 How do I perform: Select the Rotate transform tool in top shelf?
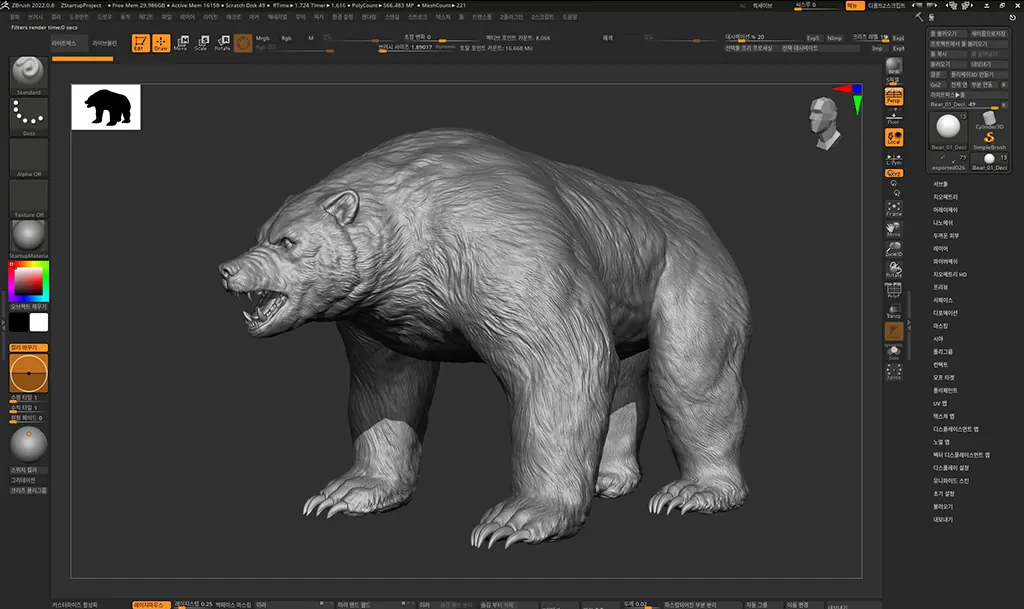(x=223, y=43)
